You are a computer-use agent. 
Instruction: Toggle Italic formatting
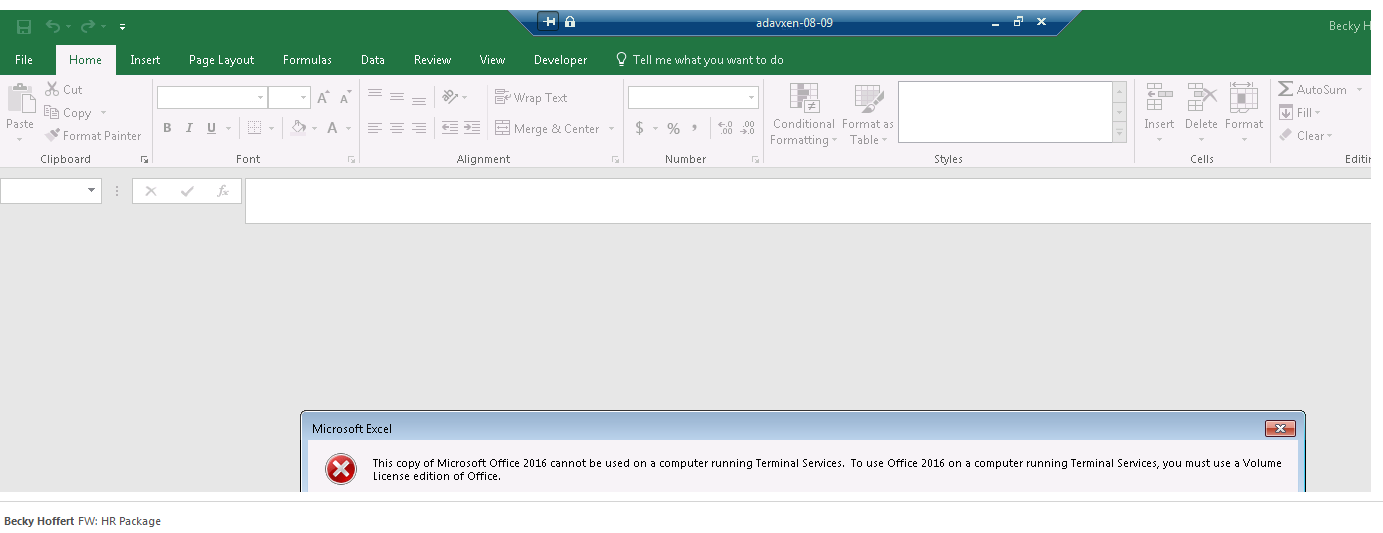click(x=189, y=128)
